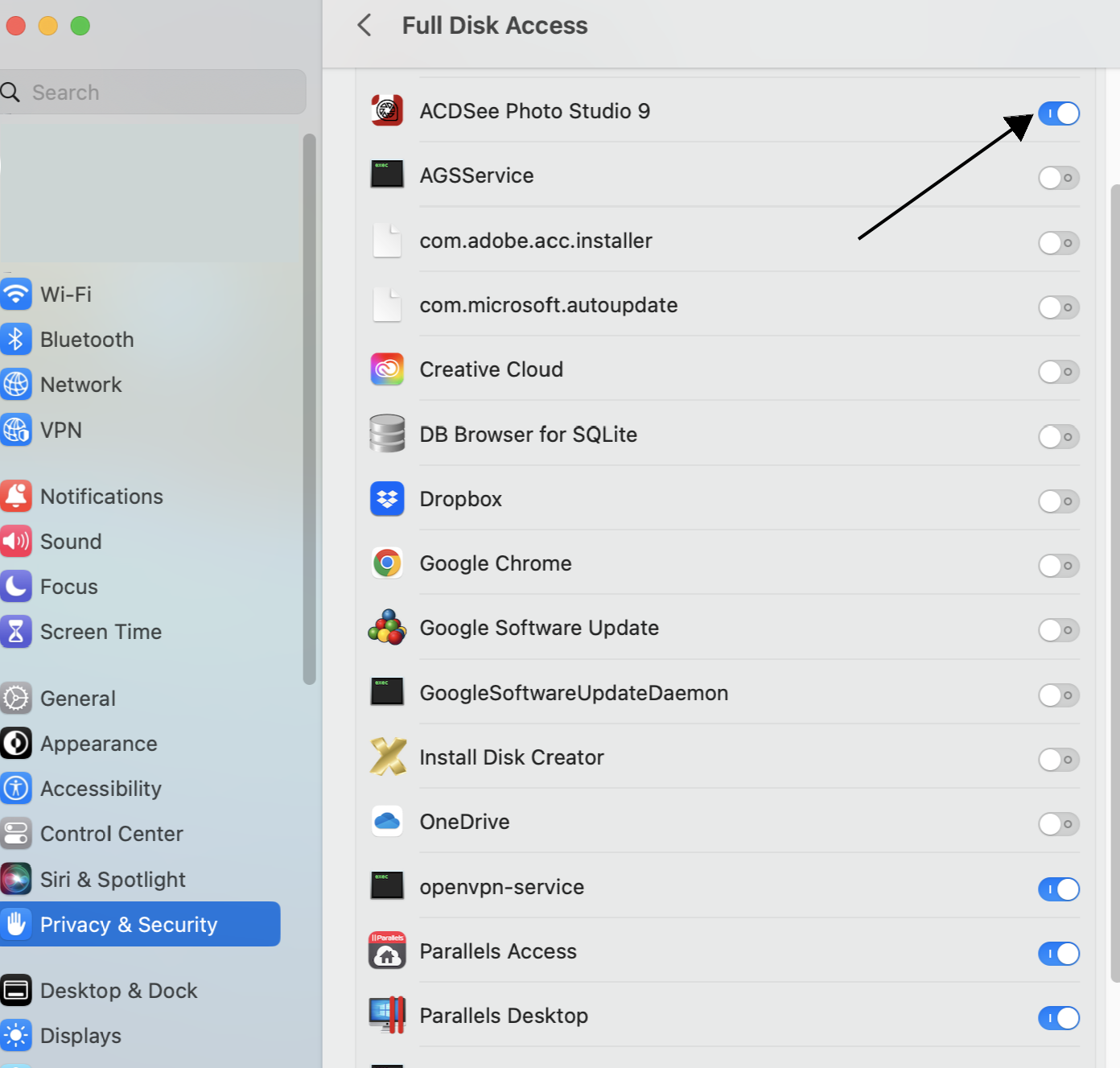This screenshot has width=1120, height=1068.
Task: Click the AGSService exec icon
Action: click(387, 175)
